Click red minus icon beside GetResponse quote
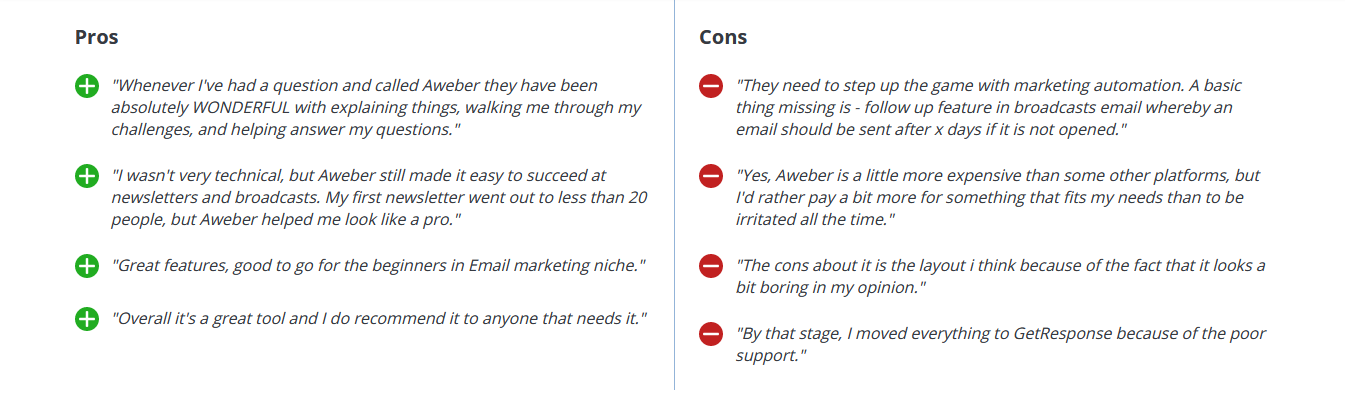The width and height of the screenshot is (1345, 403). pos(711,334)
